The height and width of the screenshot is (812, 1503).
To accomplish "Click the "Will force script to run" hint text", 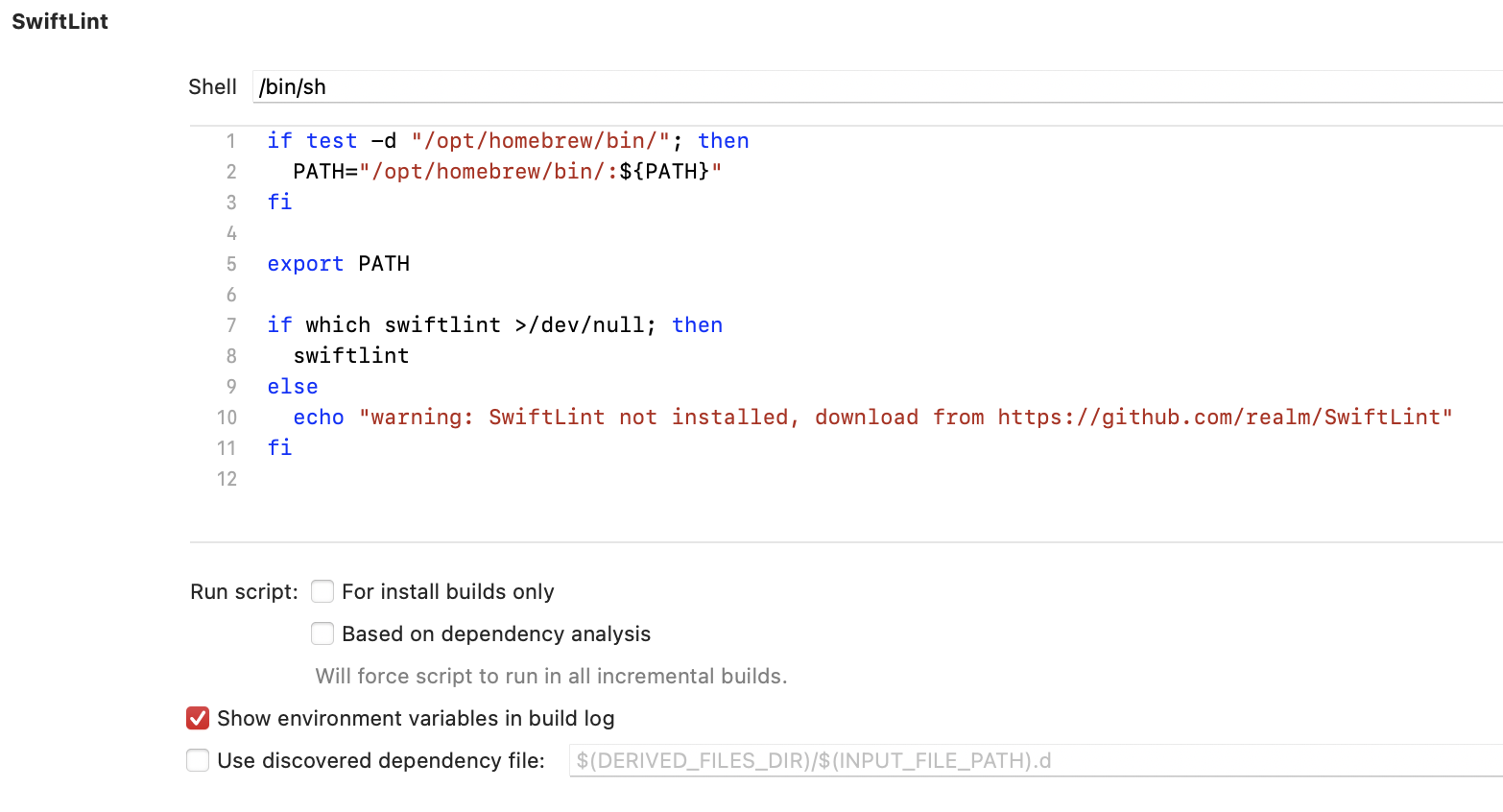I will pyautogui.click(x=551, y=676).
